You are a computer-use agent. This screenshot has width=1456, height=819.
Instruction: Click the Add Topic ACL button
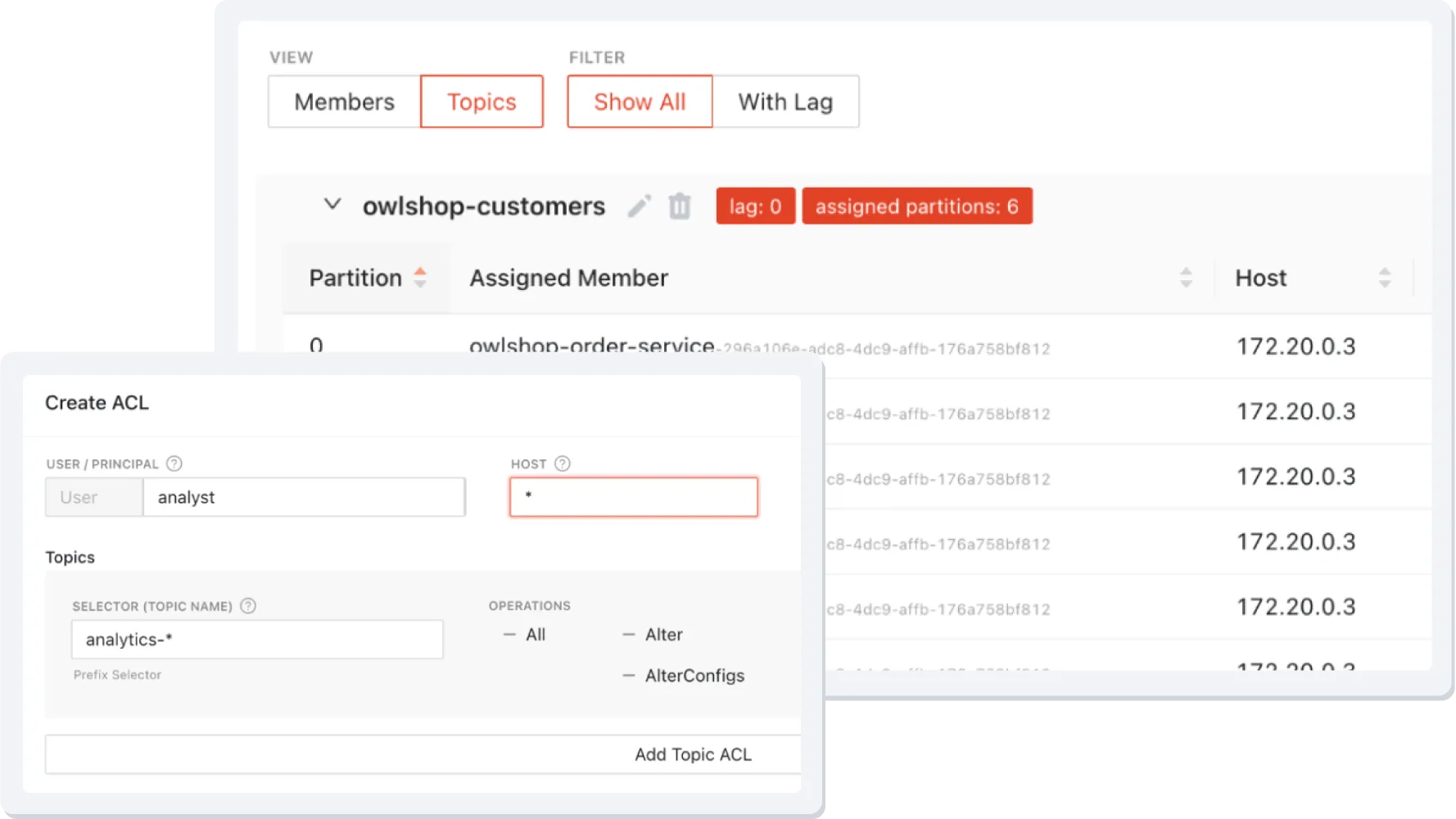point(693,754)
